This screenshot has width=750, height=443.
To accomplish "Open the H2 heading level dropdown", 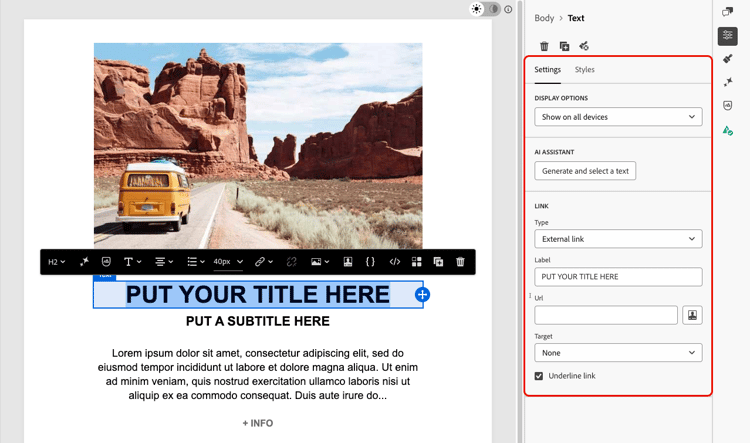I will coord(56,262).
